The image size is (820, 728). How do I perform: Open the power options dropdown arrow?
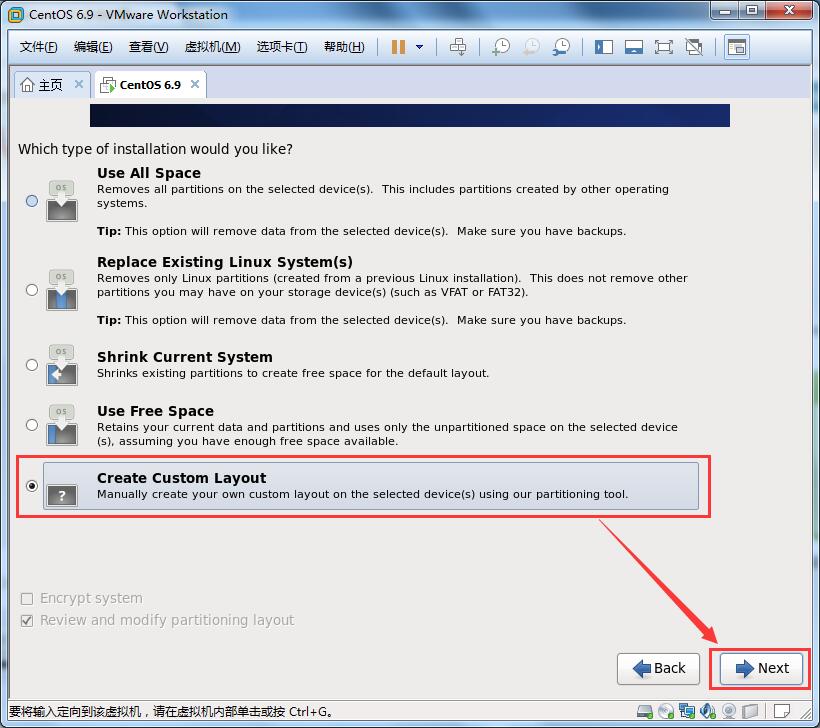(419, 47)
